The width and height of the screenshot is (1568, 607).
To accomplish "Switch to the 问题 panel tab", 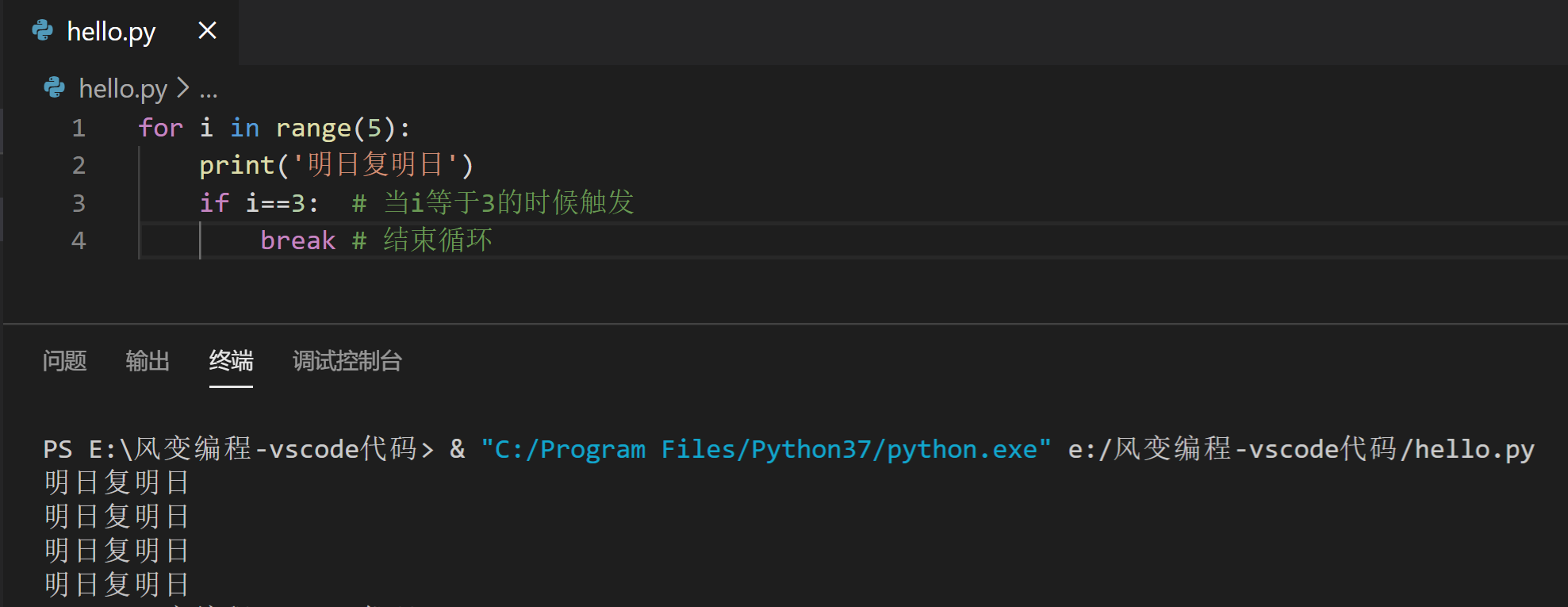I will pyautogui.click(x=64, y=361).
